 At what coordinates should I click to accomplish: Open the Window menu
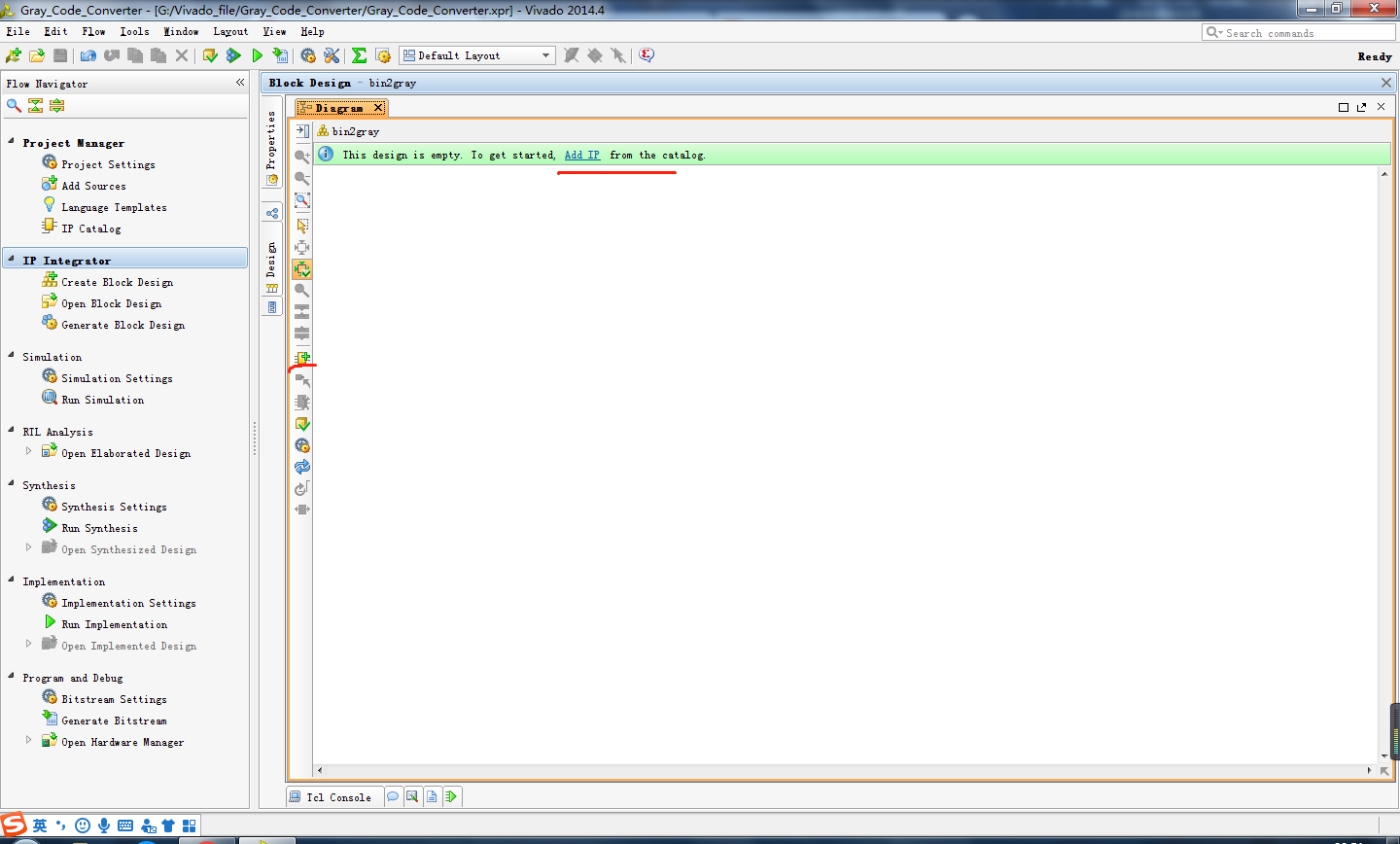coord(181,31)
